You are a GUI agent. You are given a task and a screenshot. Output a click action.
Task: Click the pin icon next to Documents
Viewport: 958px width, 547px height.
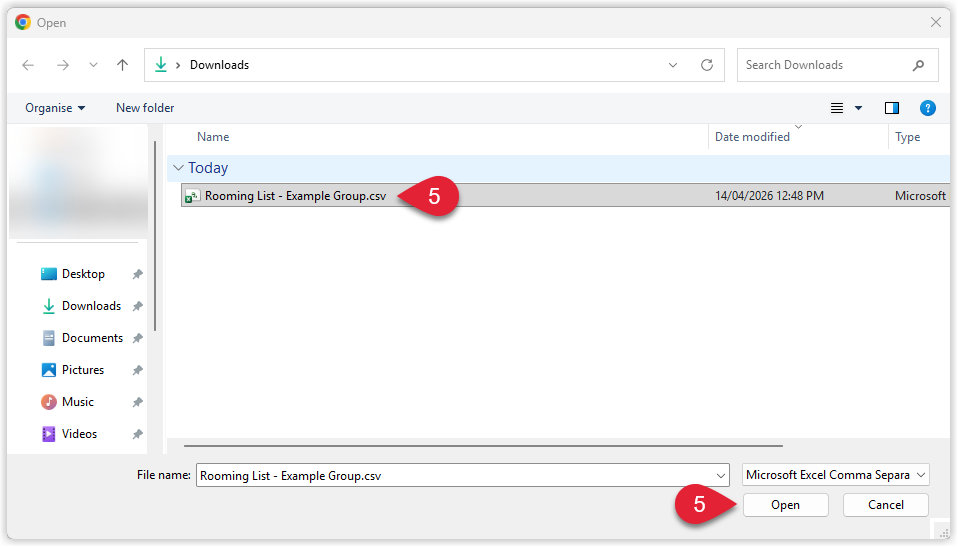[137, 338]
